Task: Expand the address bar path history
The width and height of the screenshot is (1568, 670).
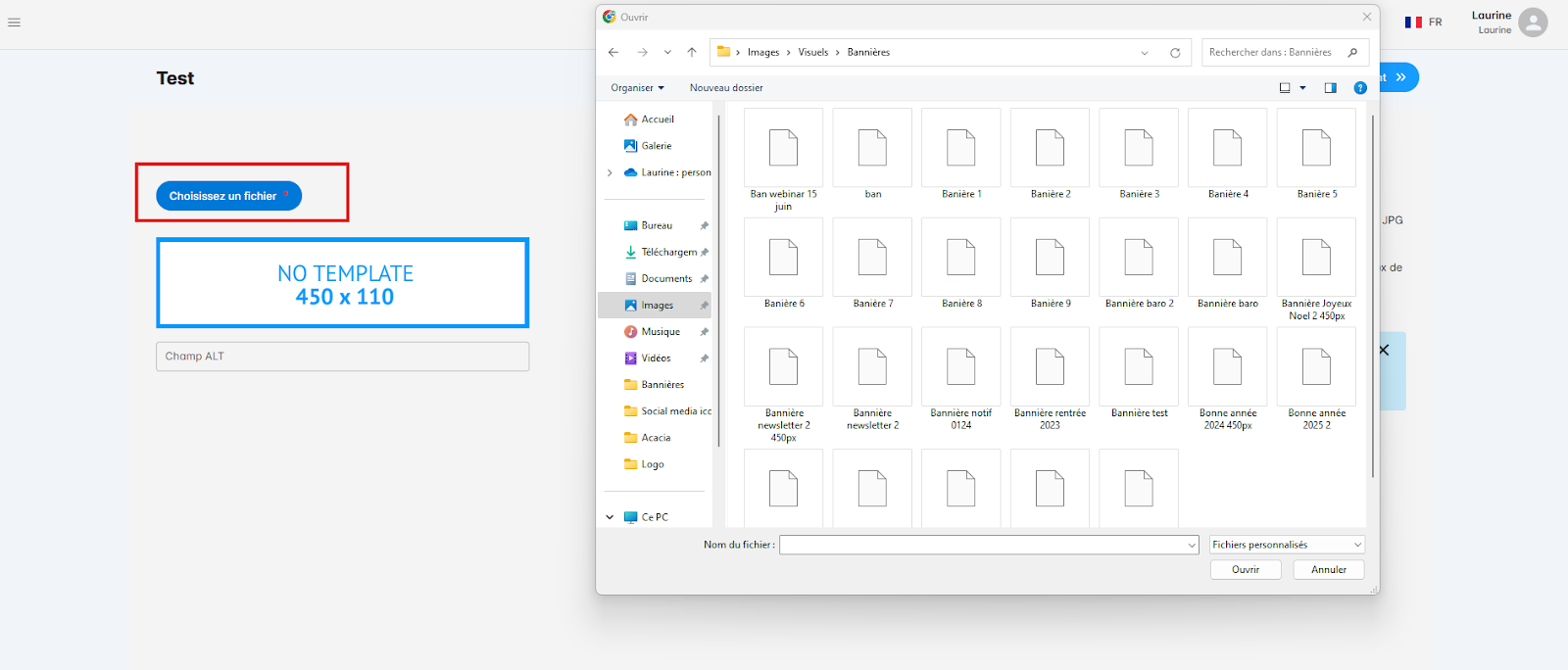Action: (x=1145, y=53)
